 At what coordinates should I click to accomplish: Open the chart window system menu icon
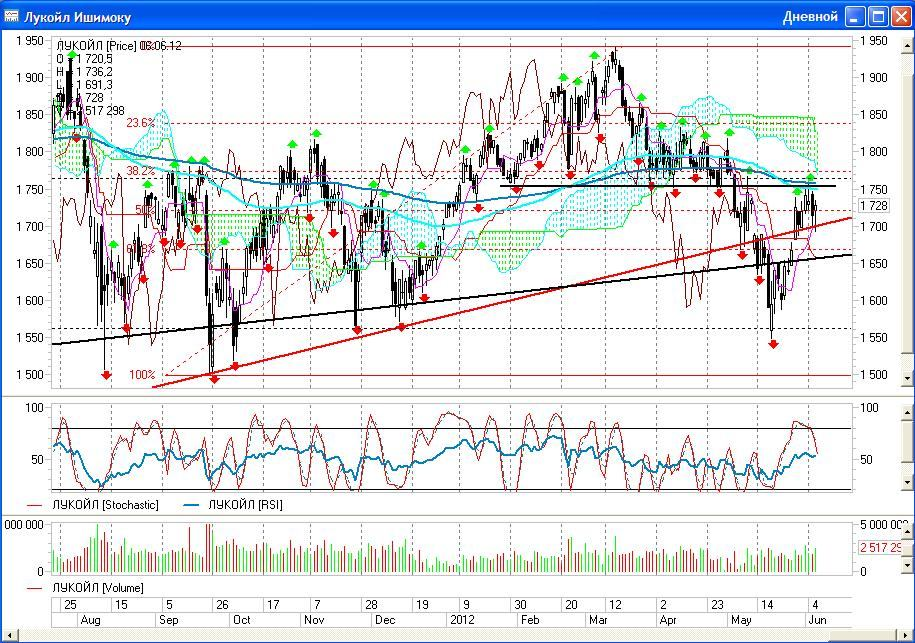click(x=11, y=16)
